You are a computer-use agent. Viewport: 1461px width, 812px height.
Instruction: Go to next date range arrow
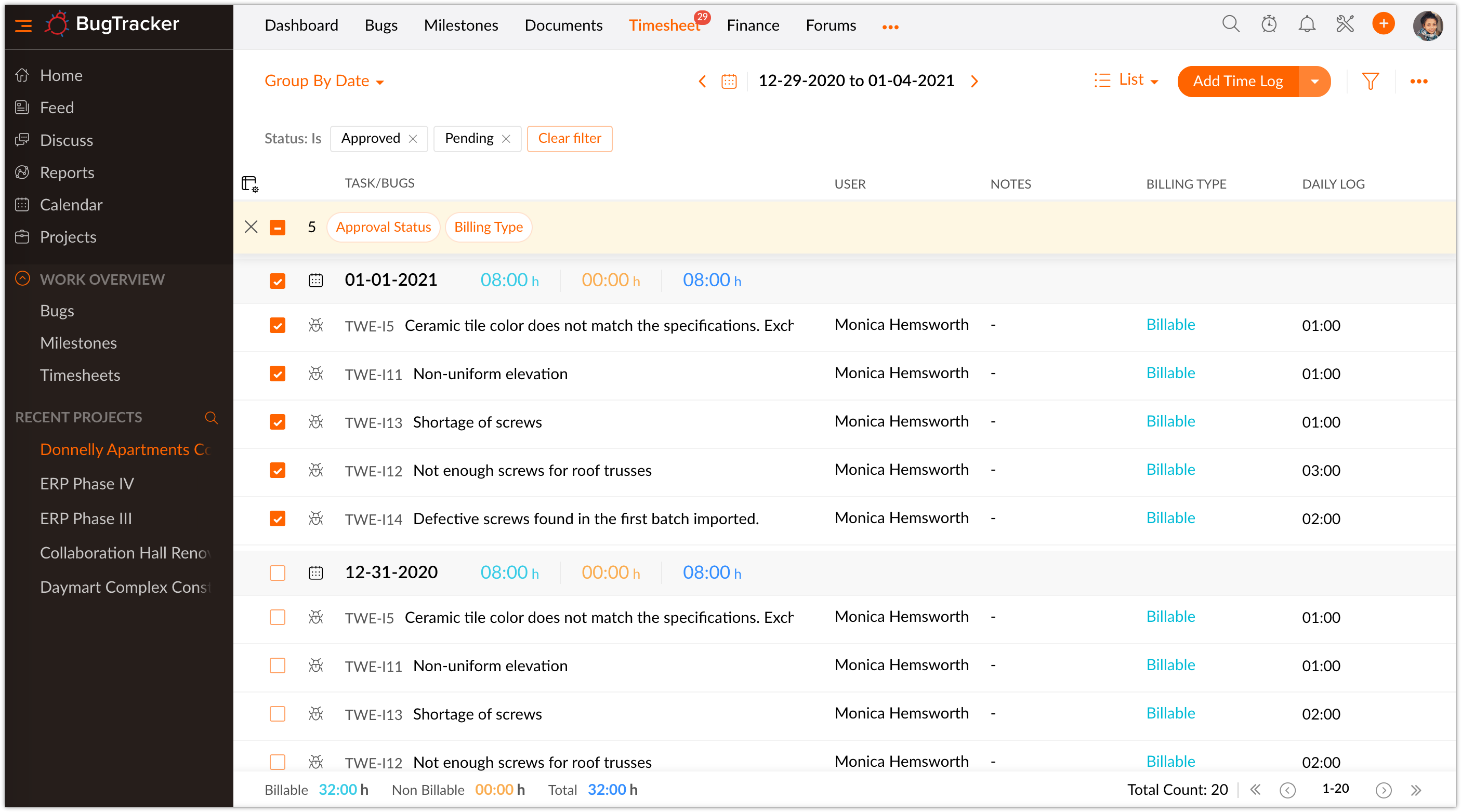point(974,81)
